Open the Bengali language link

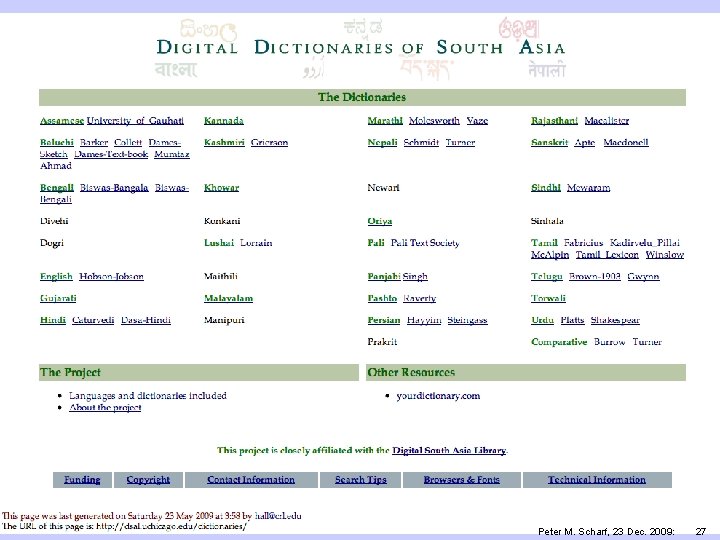57,187
